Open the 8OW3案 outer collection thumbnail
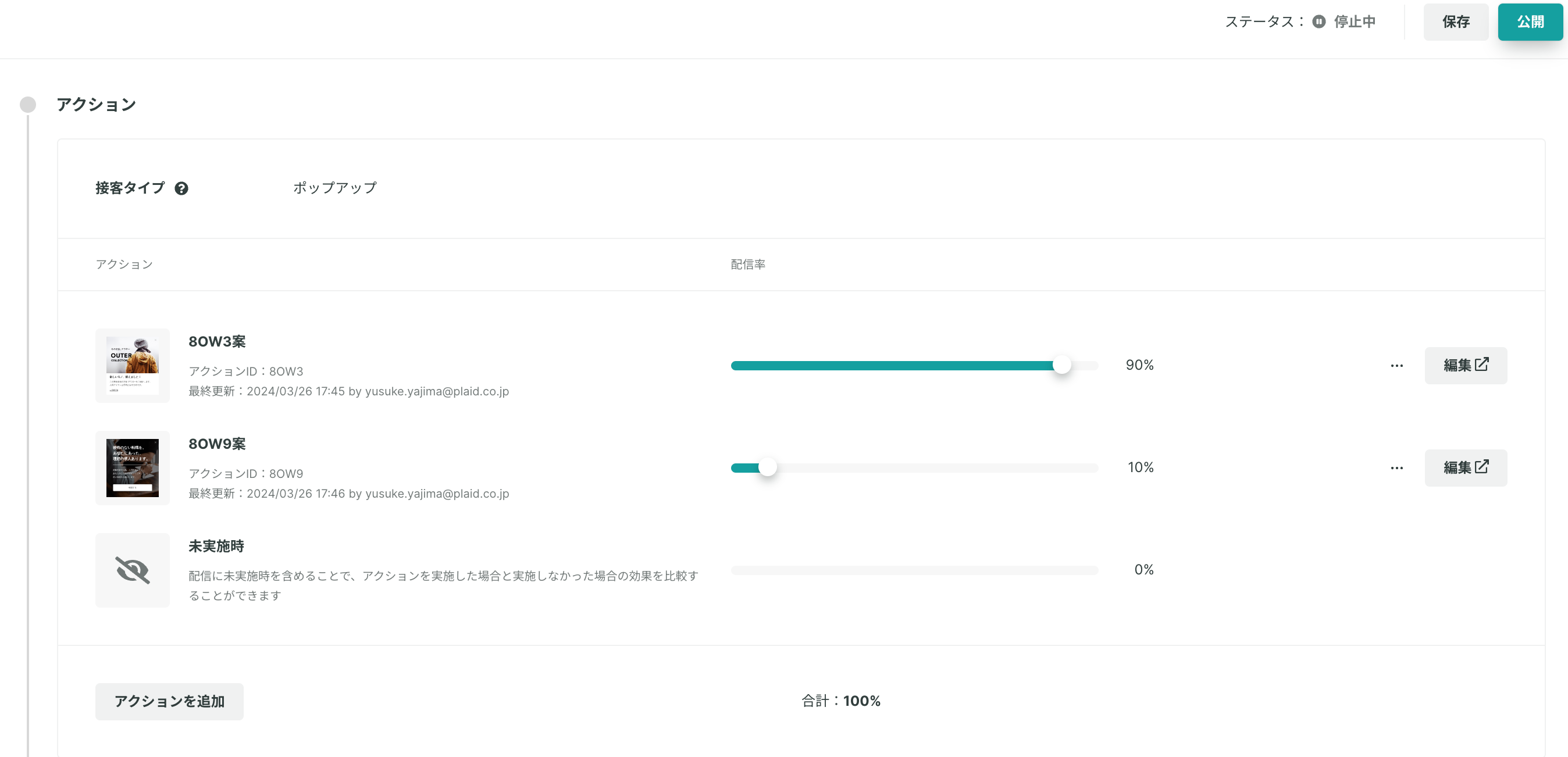Image resolution: width=1568 pixels, height=757 pixels. [133, 366]
